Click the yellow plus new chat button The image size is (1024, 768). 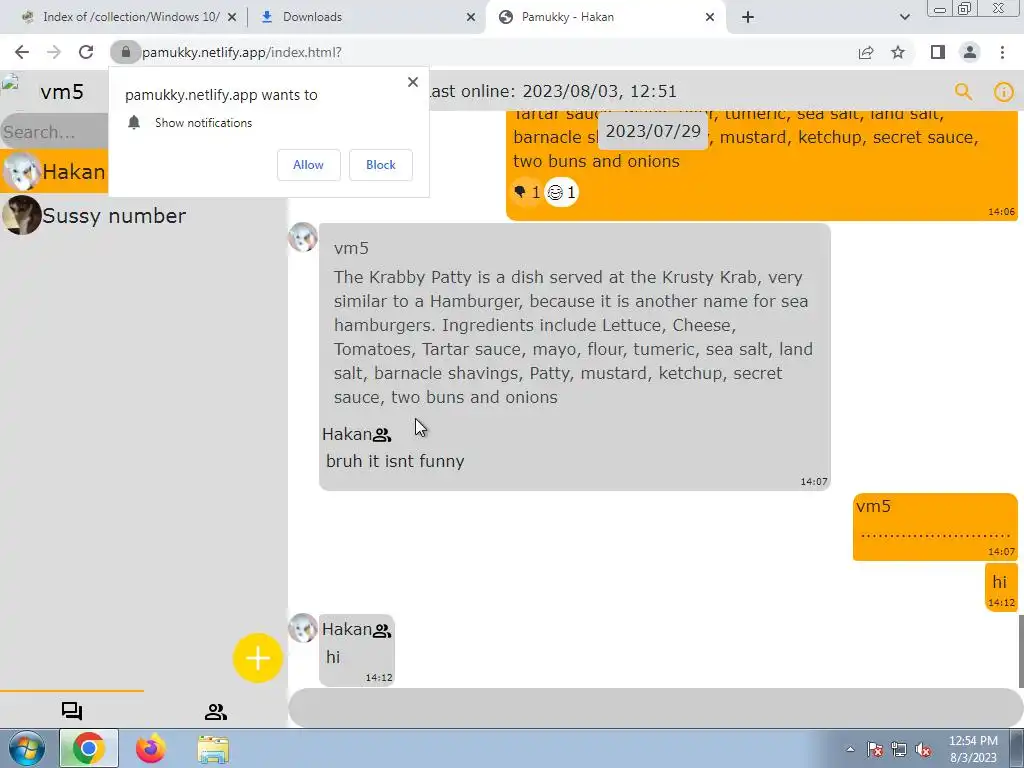pyautogui.click(x=257, y=658)
